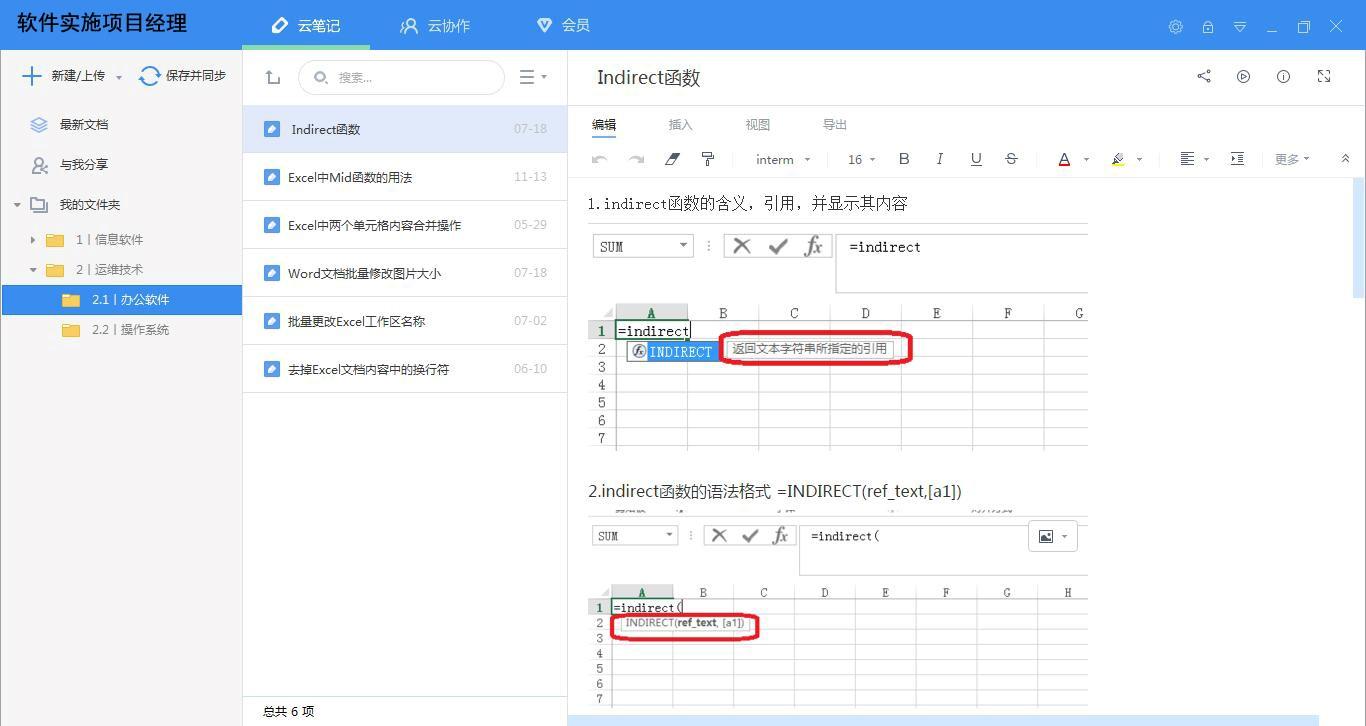The image size is (1366, 726).
Task: Click the note search field
Action: (x=401, y=77)
